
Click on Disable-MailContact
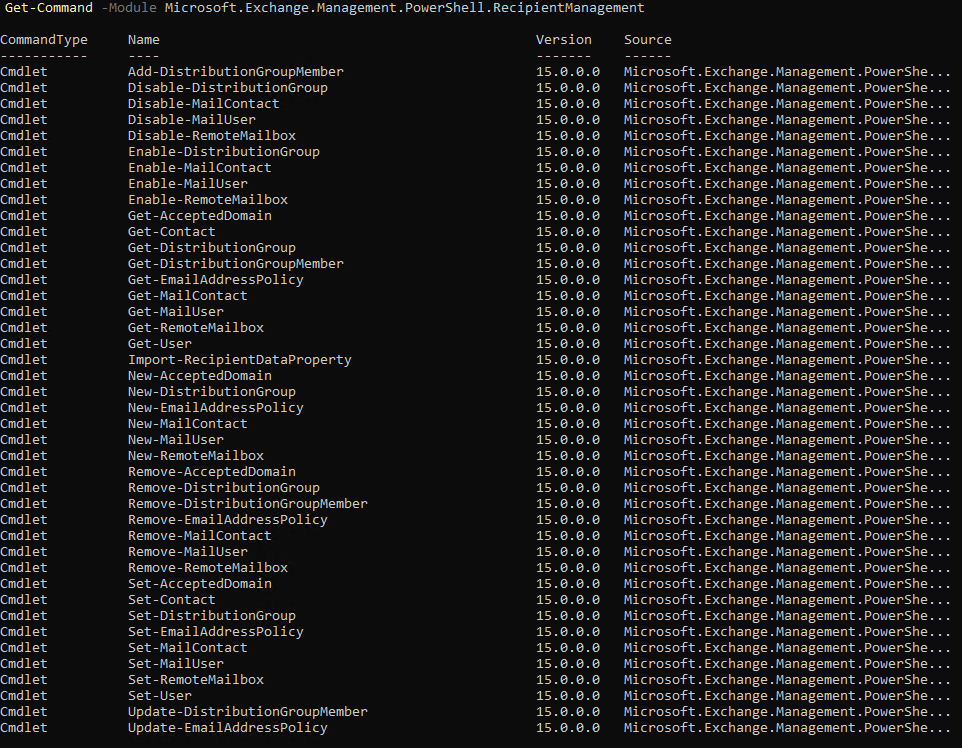coord(204,104)
